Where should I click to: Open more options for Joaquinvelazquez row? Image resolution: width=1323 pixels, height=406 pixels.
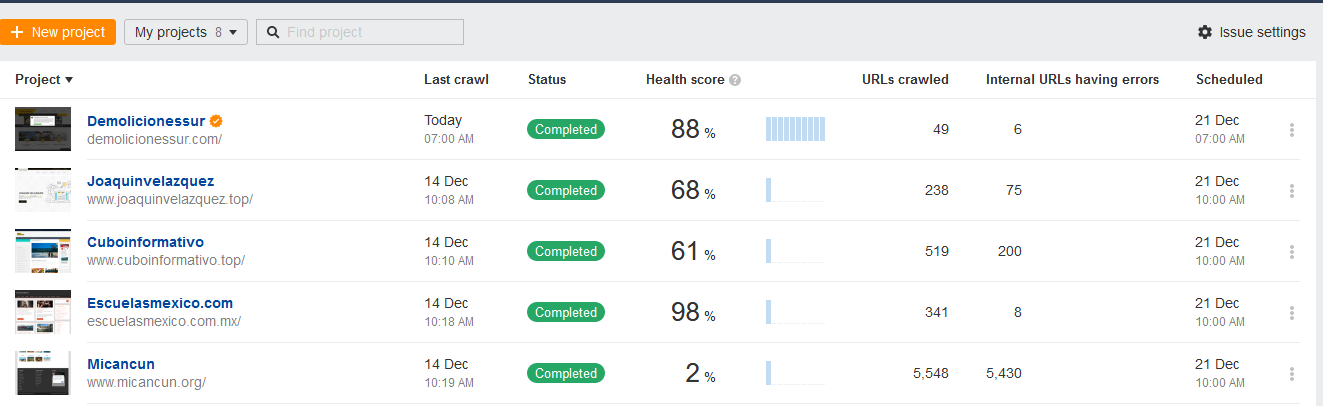(x=1292, y=191)
